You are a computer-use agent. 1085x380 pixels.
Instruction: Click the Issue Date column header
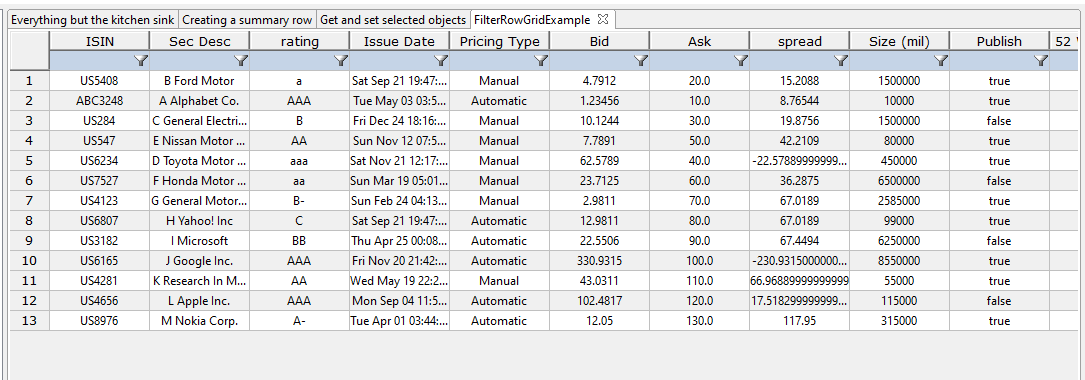399,42
